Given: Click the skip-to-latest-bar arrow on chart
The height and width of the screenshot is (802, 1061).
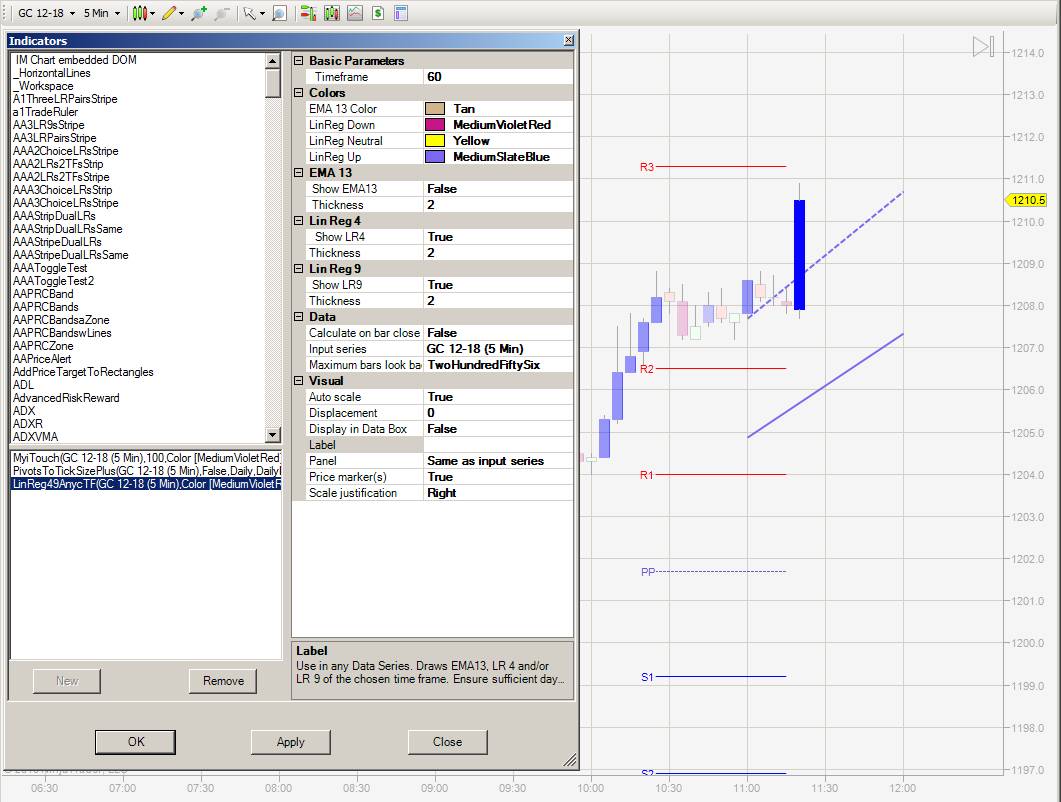Looking at the screenshot, I should click(983, 47).
